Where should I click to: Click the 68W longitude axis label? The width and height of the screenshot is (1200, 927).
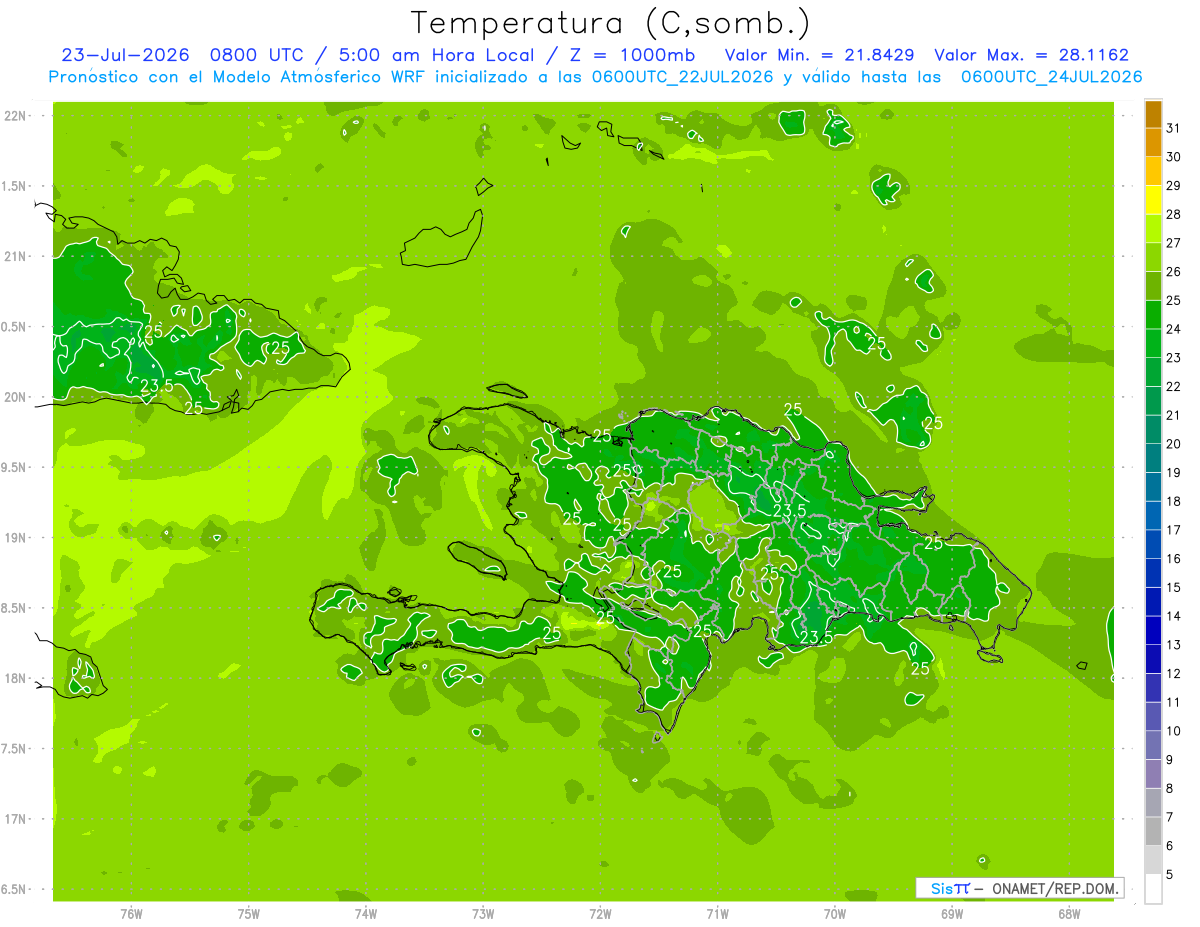click(1068, 913)
